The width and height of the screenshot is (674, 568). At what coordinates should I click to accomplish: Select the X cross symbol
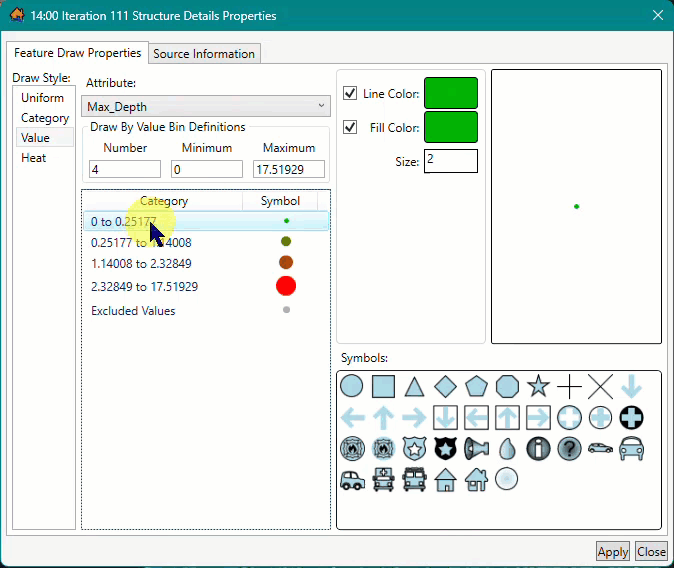pos(600,387)
